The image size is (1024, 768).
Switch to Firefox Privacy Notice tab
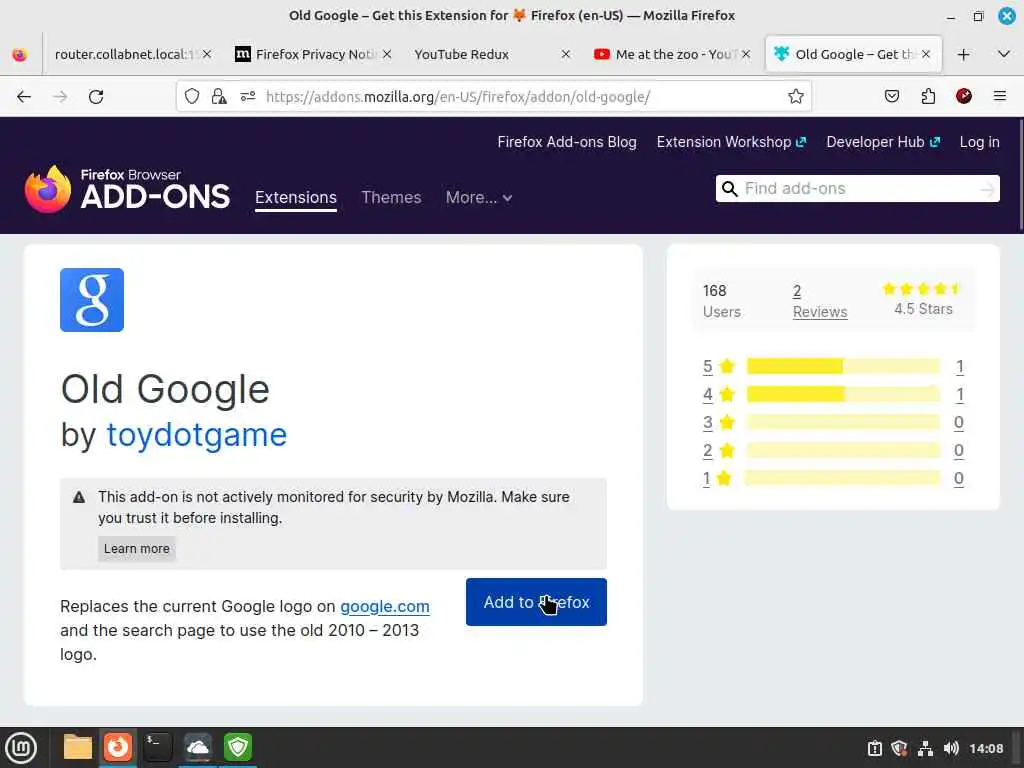click(313, 54)
